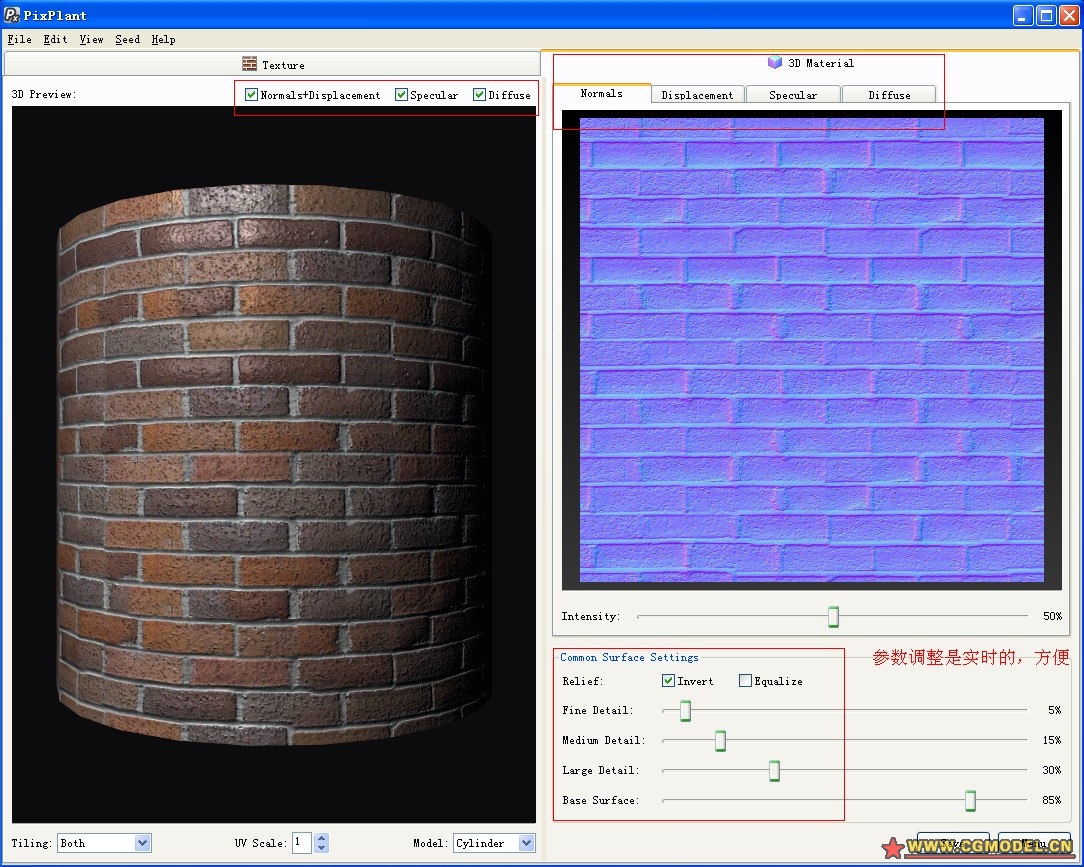Uncheck the Invert relief option

pos(668,681)
